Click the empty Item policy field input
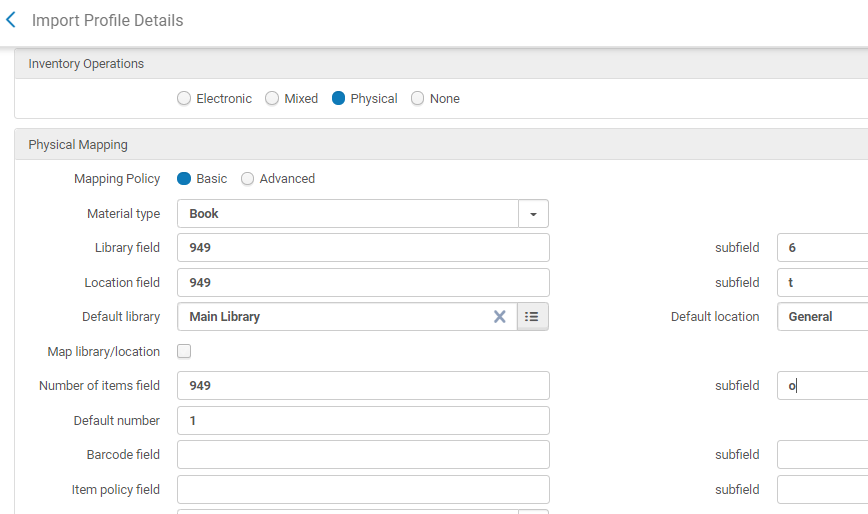This screenshot has width=868, height=514. coord(363,490)
